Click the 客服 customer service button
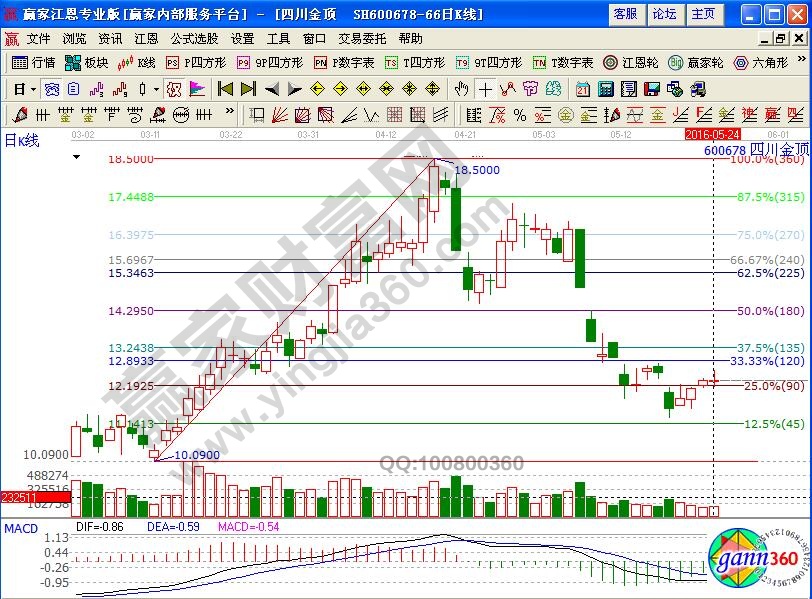812x599 pixels. coord(625,14)
